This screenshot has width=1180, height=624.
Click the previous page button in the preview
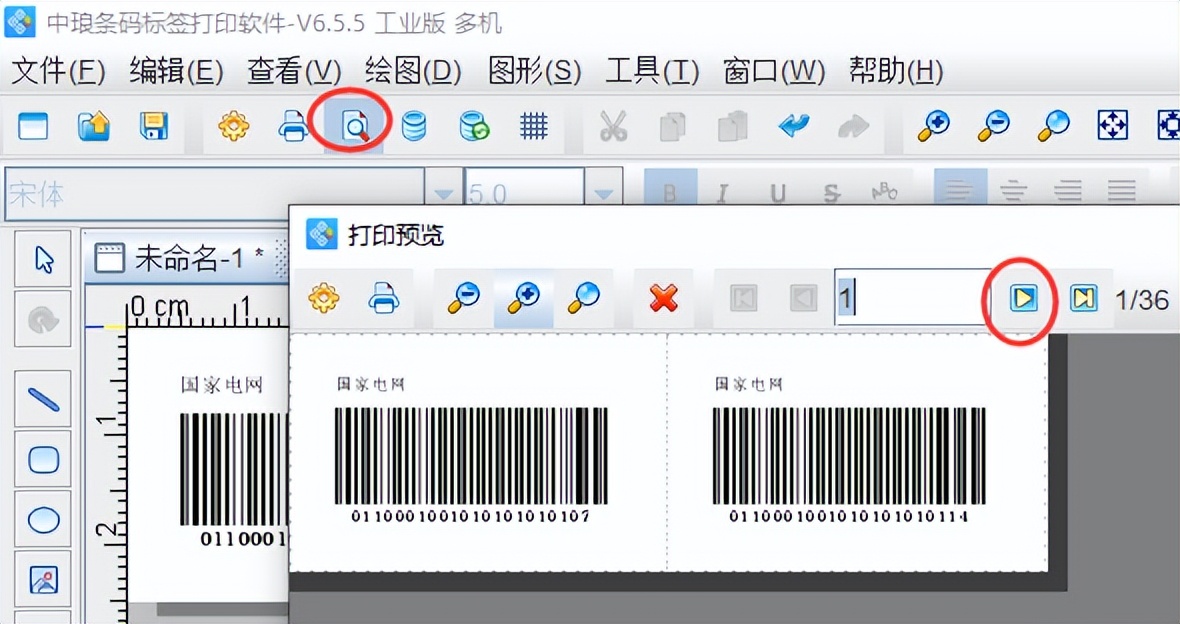click(x=804, y=299)
